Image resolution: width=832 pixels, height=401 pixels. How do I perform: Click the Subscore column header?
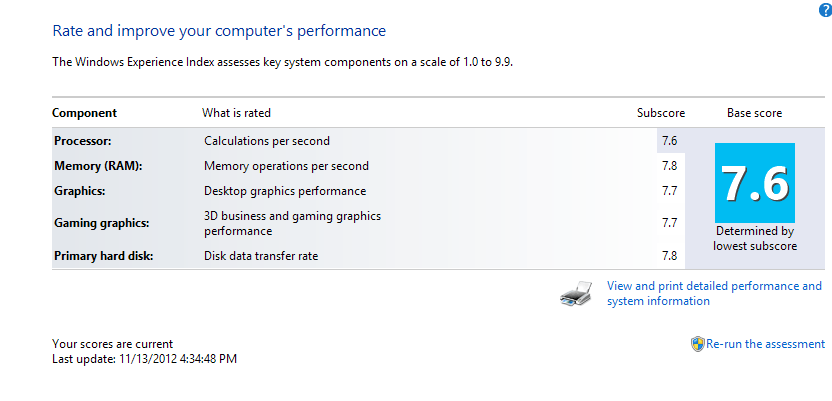[x=661, y=113]
